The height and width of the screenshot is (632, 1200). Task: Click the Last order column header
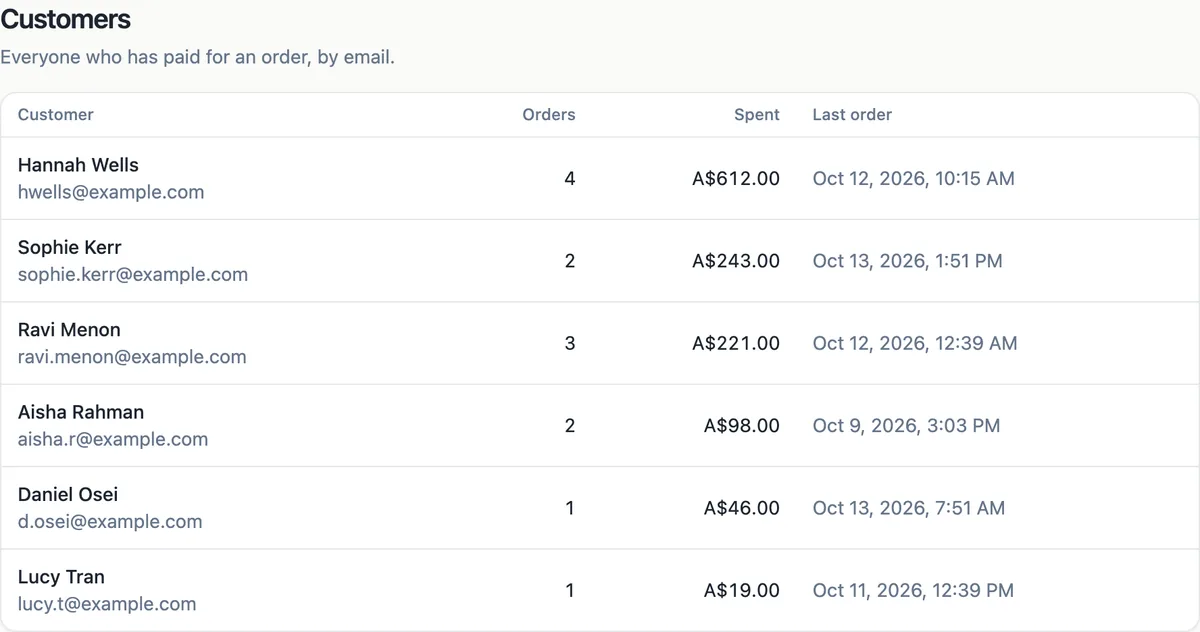click(852, 115)
